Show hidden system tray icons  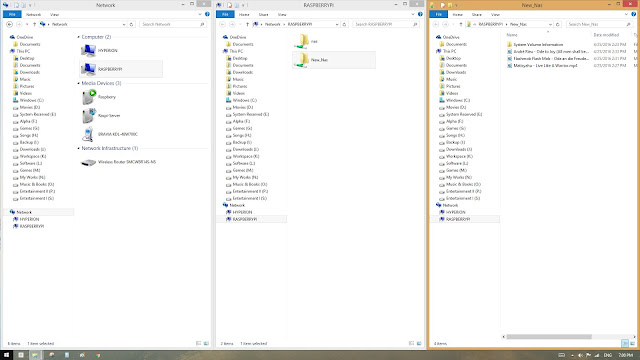(x=572, y=355)
